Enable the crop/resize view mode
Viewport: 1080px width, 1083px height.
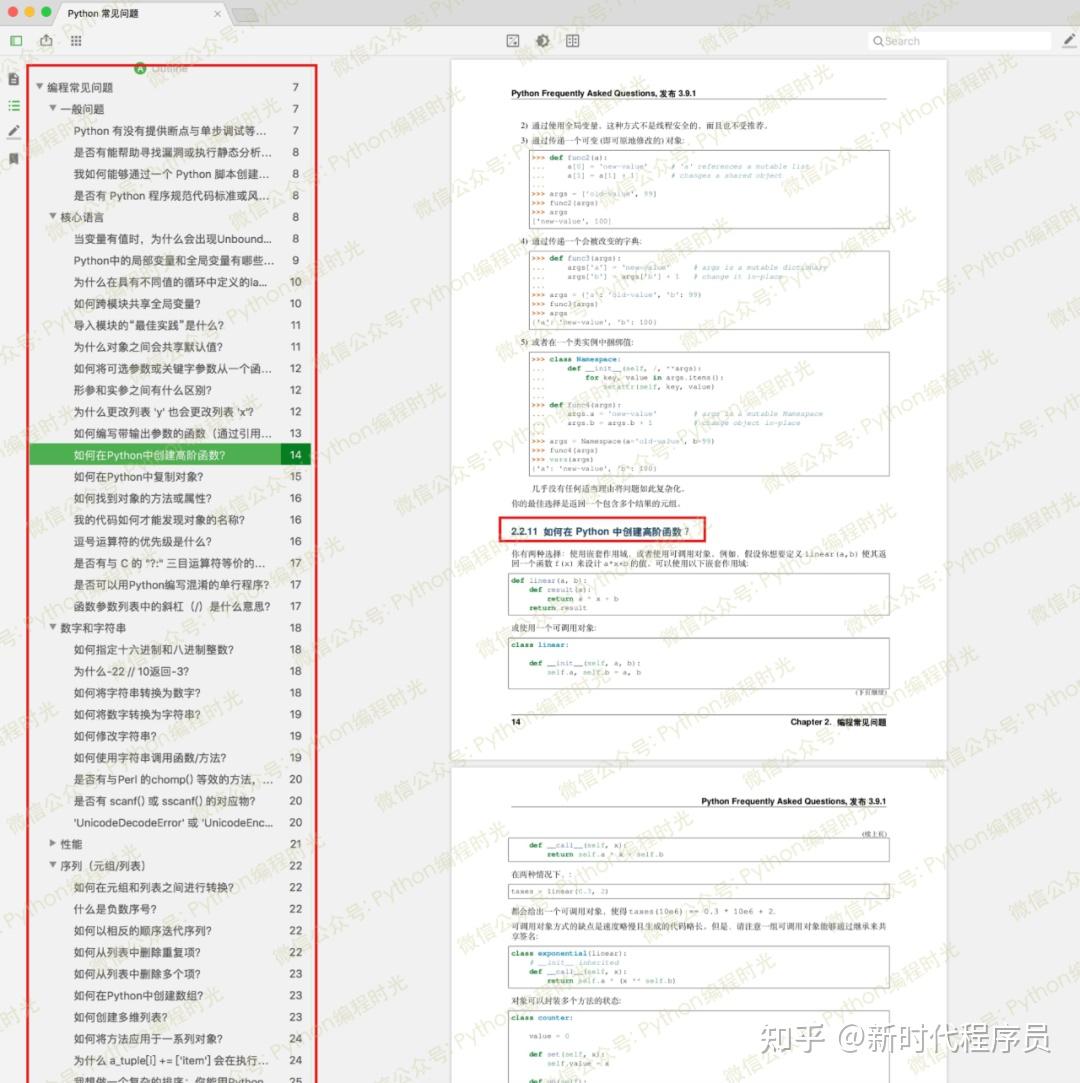(513, 41)
